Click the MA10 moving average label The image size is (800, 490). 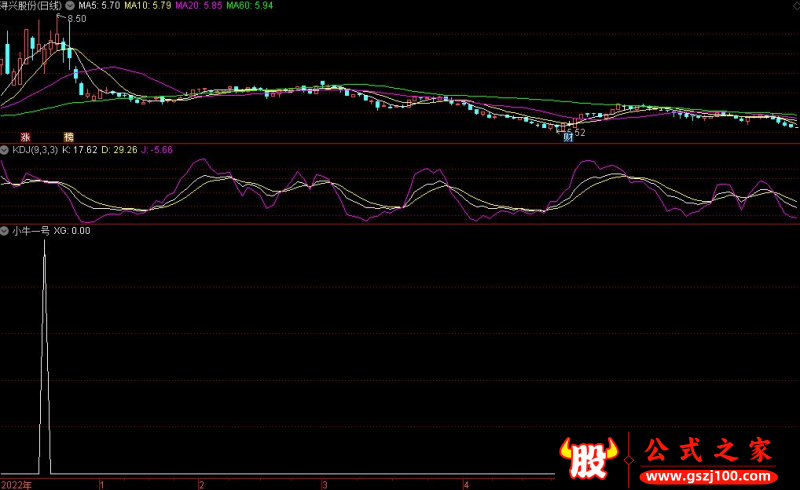tap(147, 5)
